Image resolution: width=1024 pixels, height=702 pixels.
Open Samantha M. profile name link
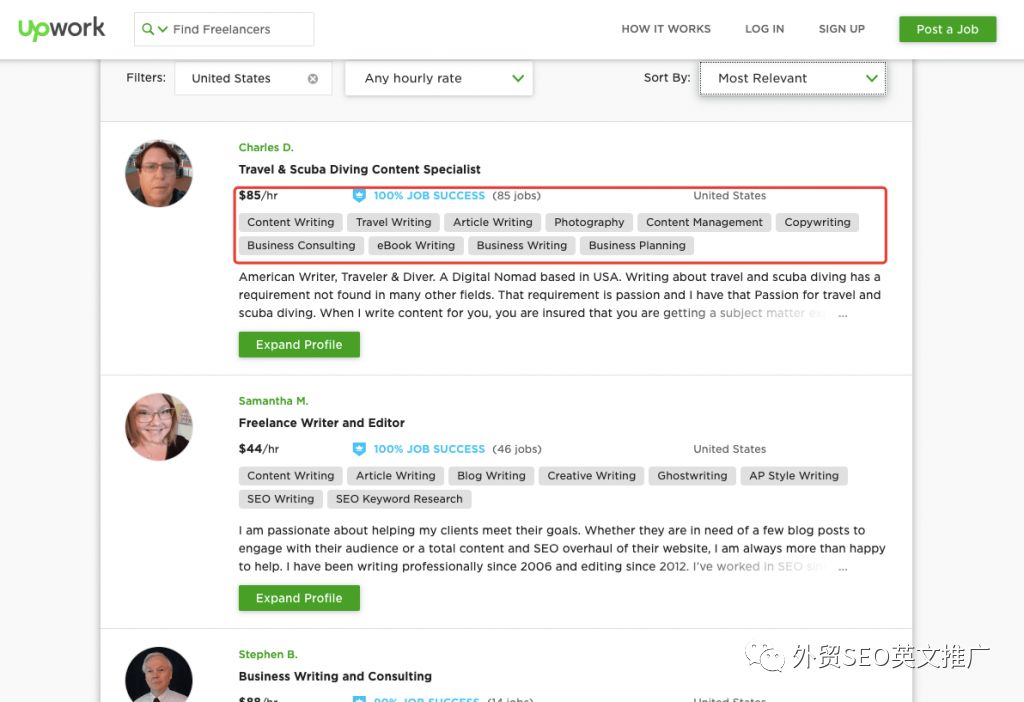273,401
